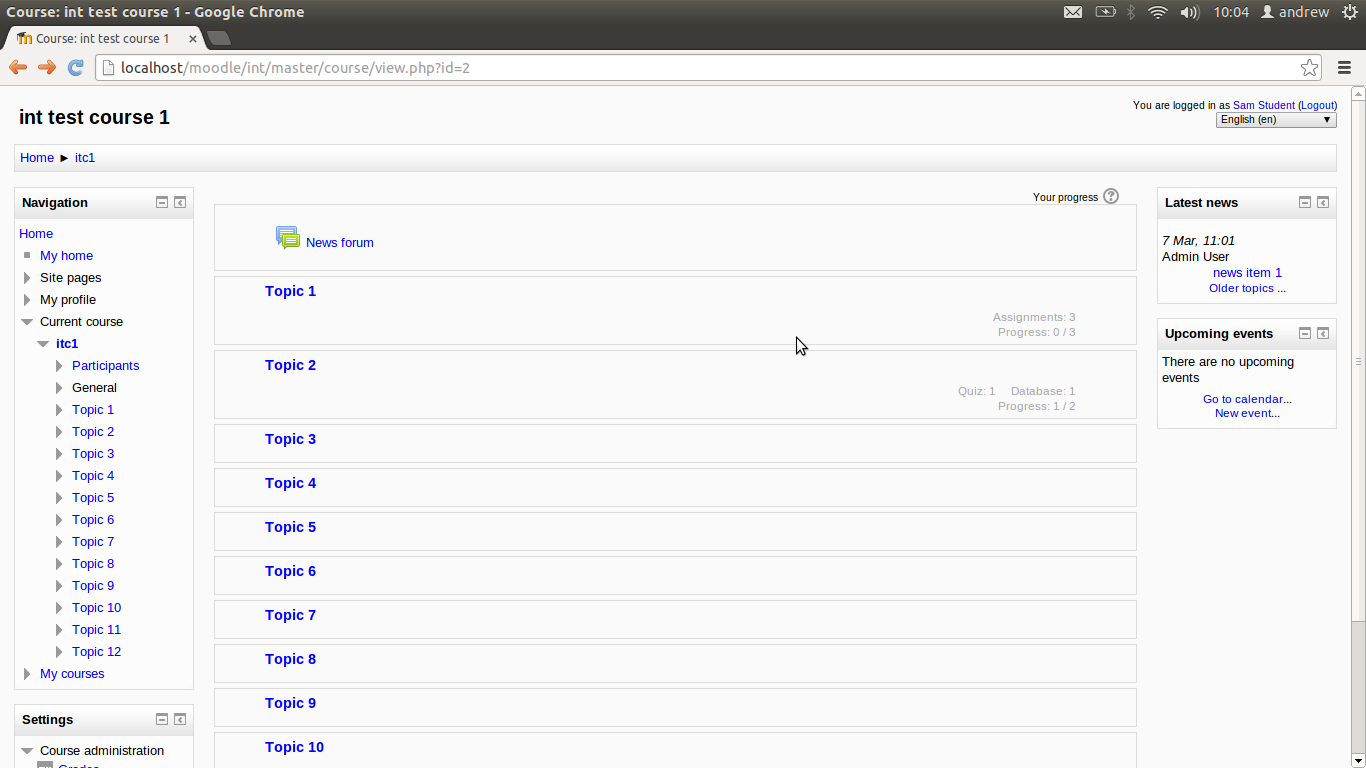Dock the Settings block

tap(180, 719)
